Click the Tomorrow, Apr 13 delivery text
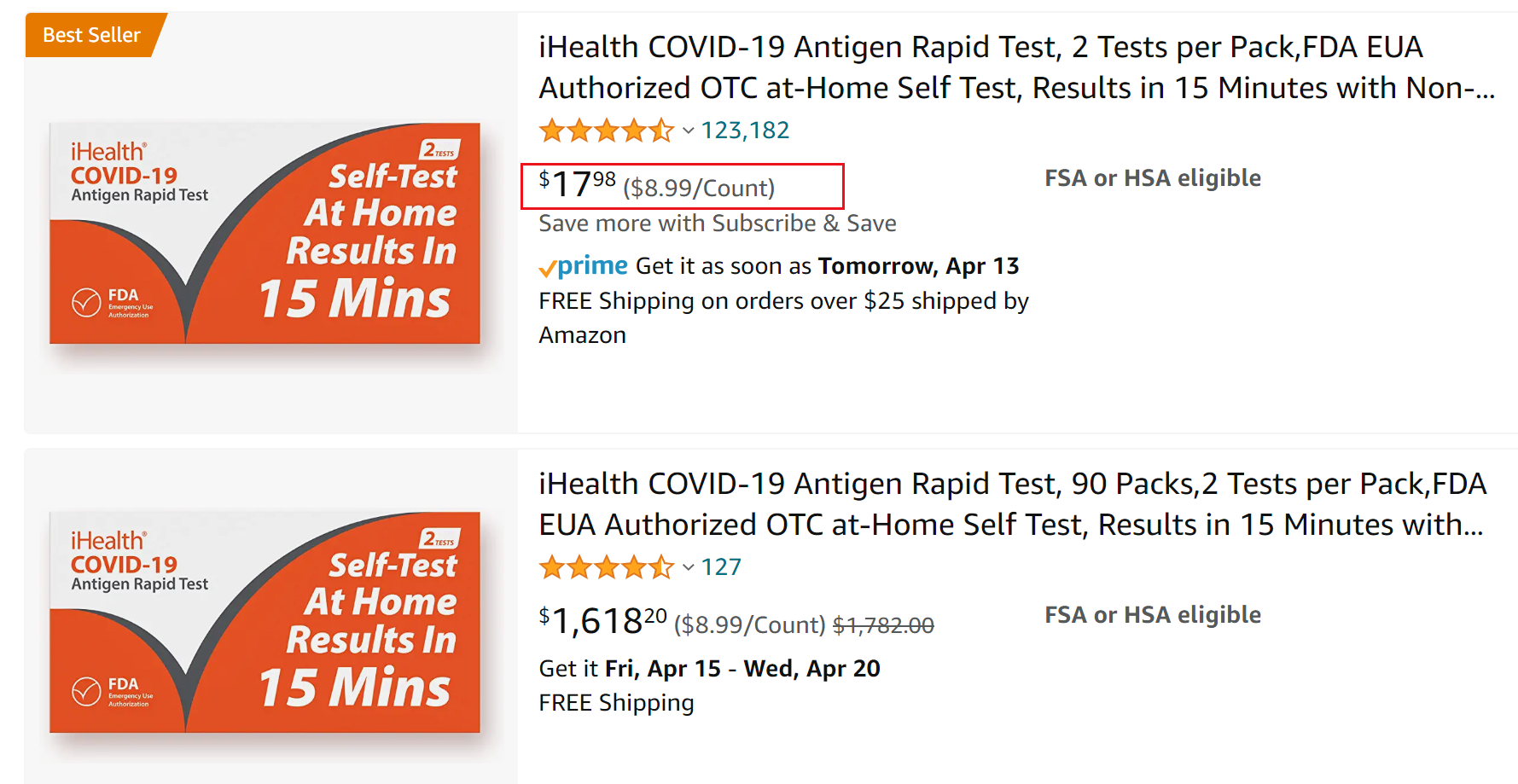This screenshot has height=784, width=1518. coord(918,266)
